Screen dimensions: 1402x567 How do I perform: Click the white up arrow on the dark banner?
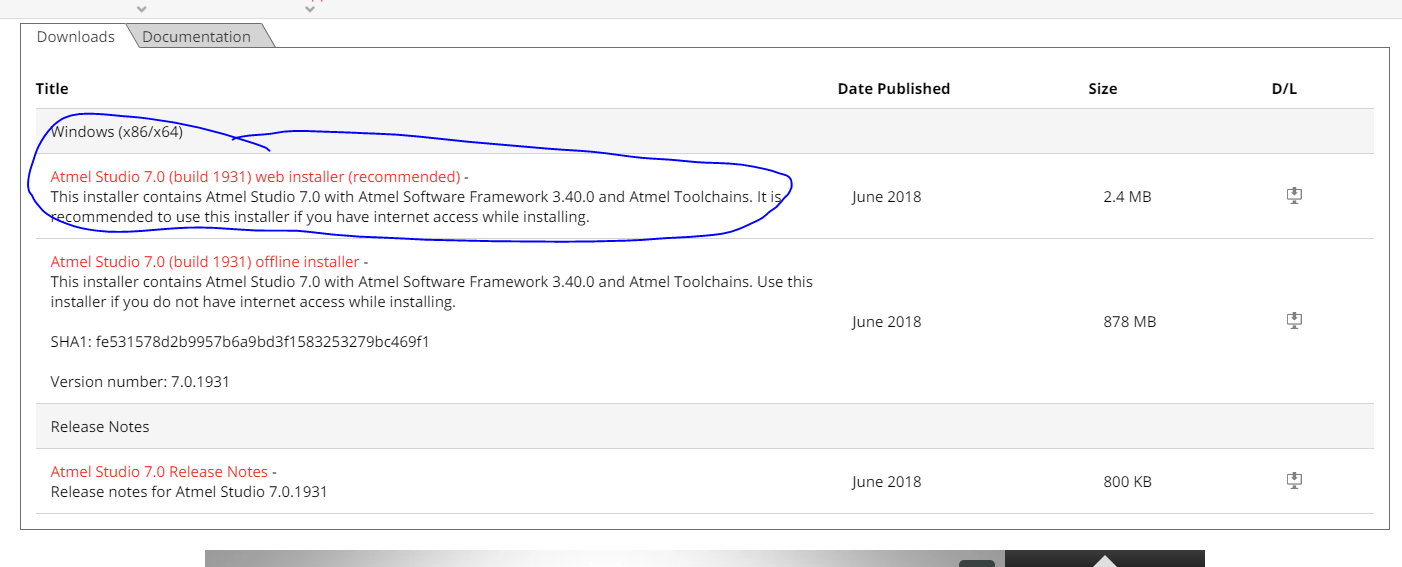pos(1103,561)
